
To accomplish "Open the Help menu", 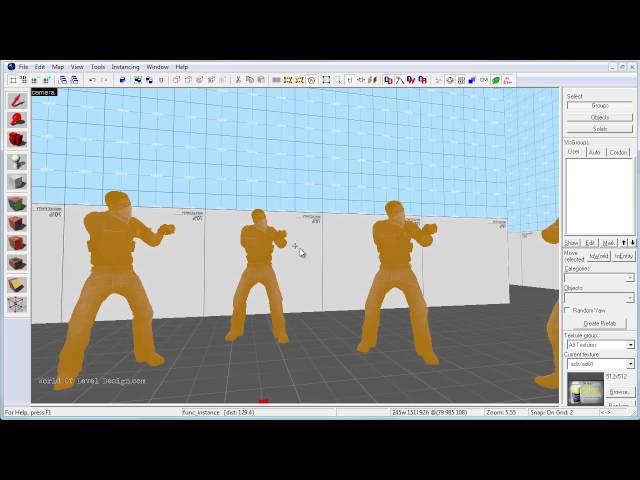I will 182,67.
